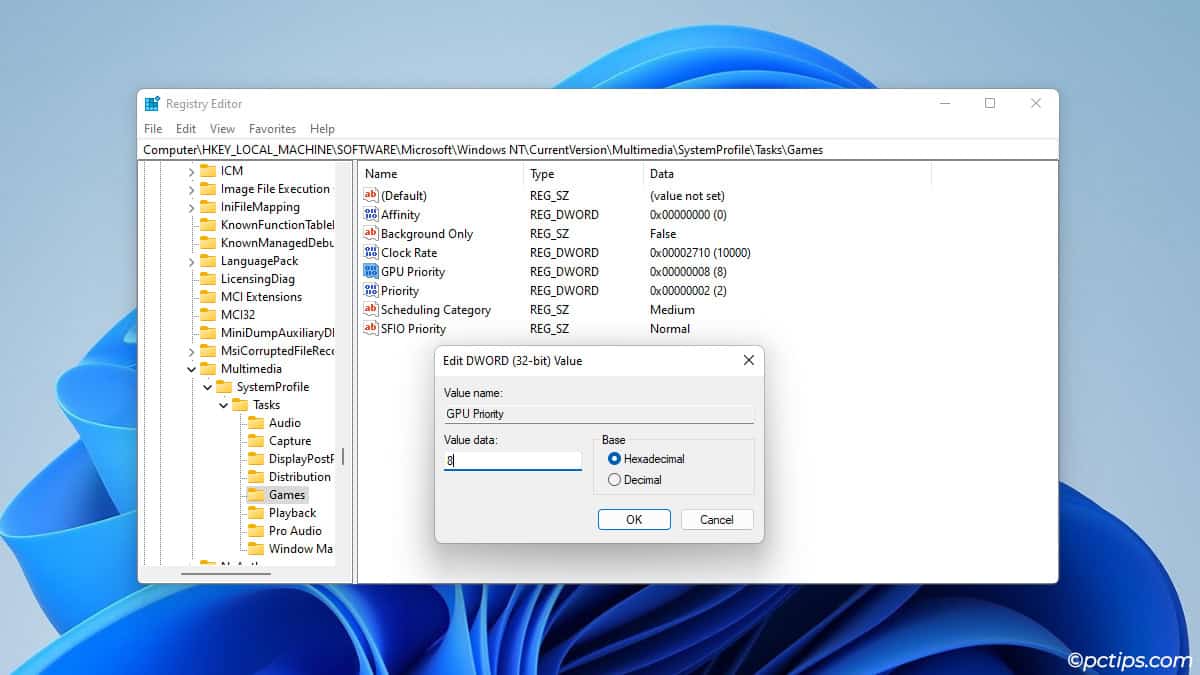Viewport: 1200px width, 675px height.
Task: Click the MCI Extensions folder icon
Action: click(208, 297)
